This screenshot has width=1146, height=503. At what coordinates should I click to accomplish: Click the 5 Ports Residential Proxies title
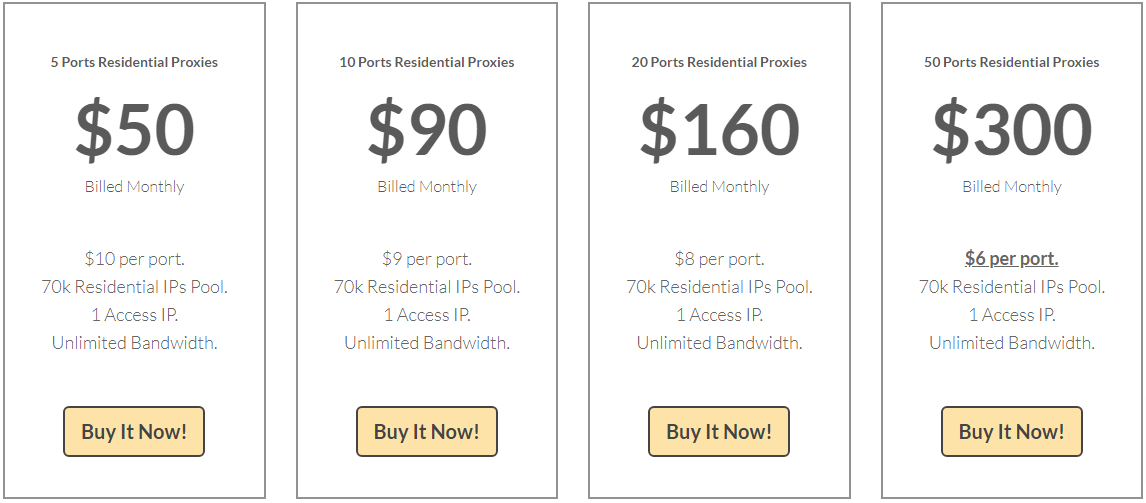pyautogui.click(x=134, y=62)
